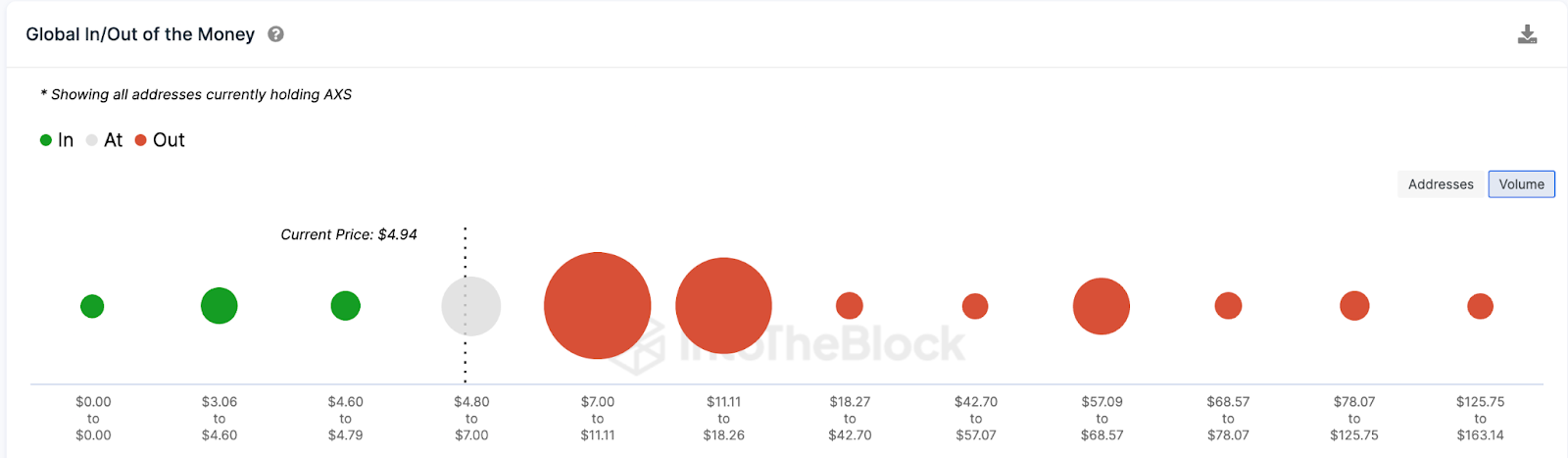Toggle the red Out legend item

[x=160, y=140]
